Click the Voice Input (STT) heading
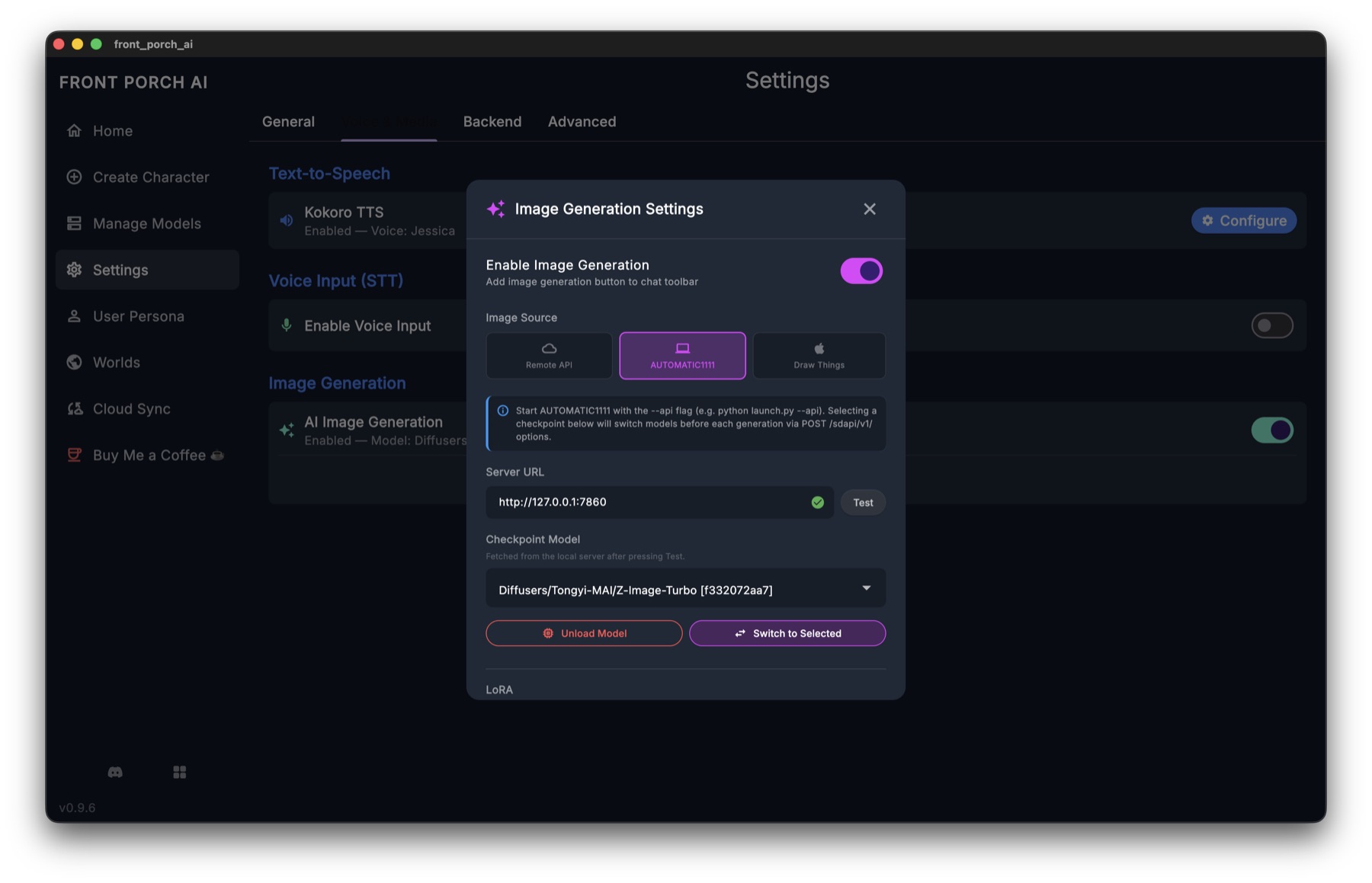The image size is (1372, 883). [335, 281]
